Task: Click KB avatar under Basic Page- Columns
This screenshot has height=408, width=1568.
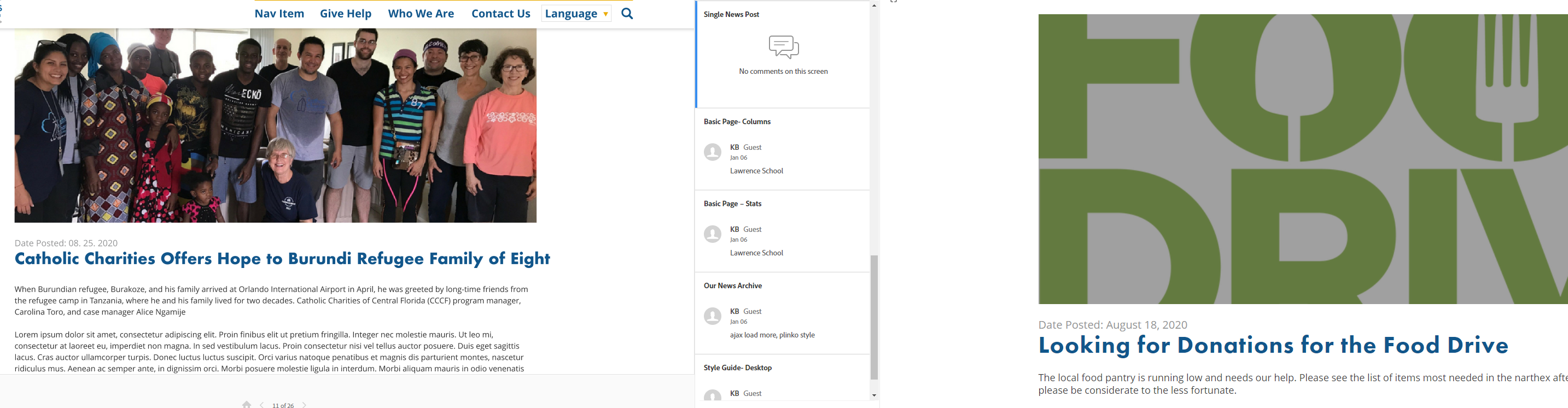Action: point(713,152)
